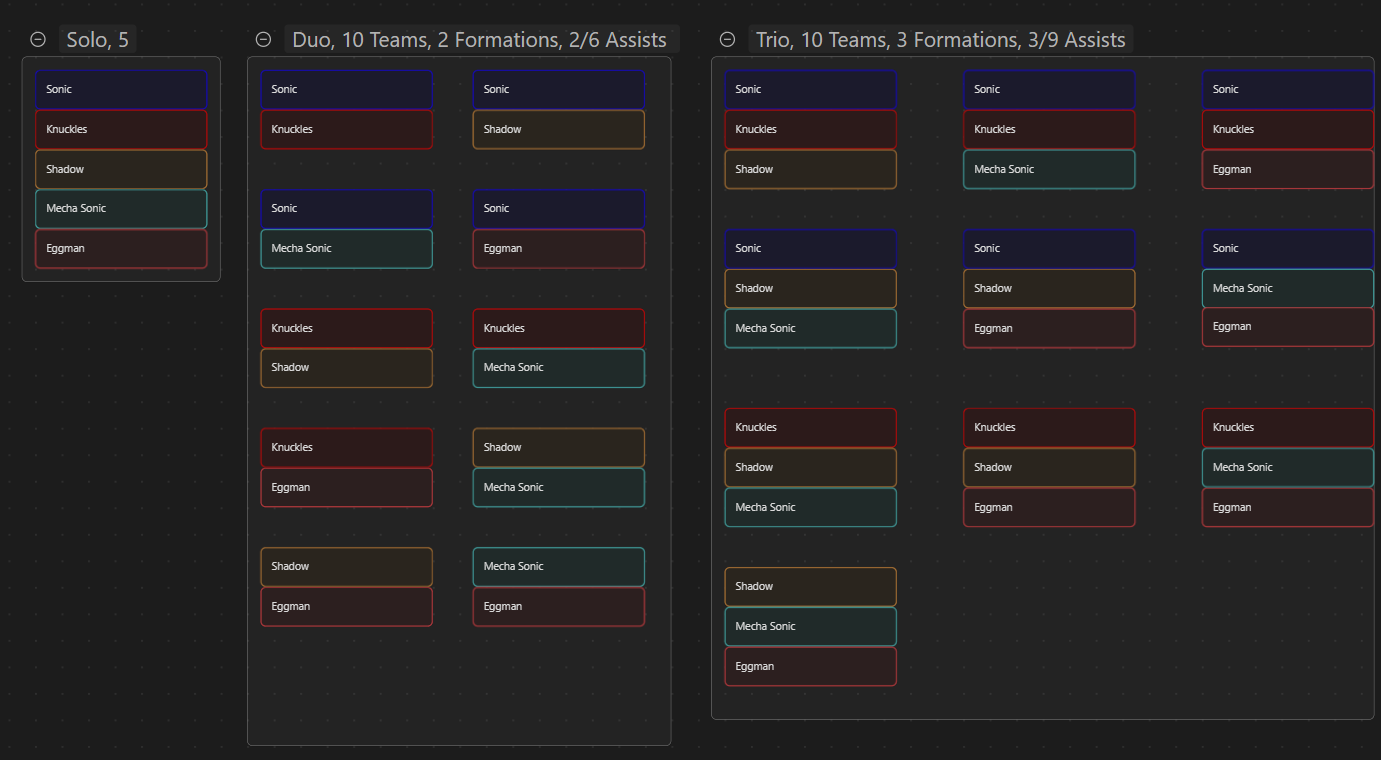Image resolution: width=1381 pixels, height=760 pixels.
Task: Click Mecha Sonic card in Duo Shadow–Mecha Sonic team
Action: 559,488
